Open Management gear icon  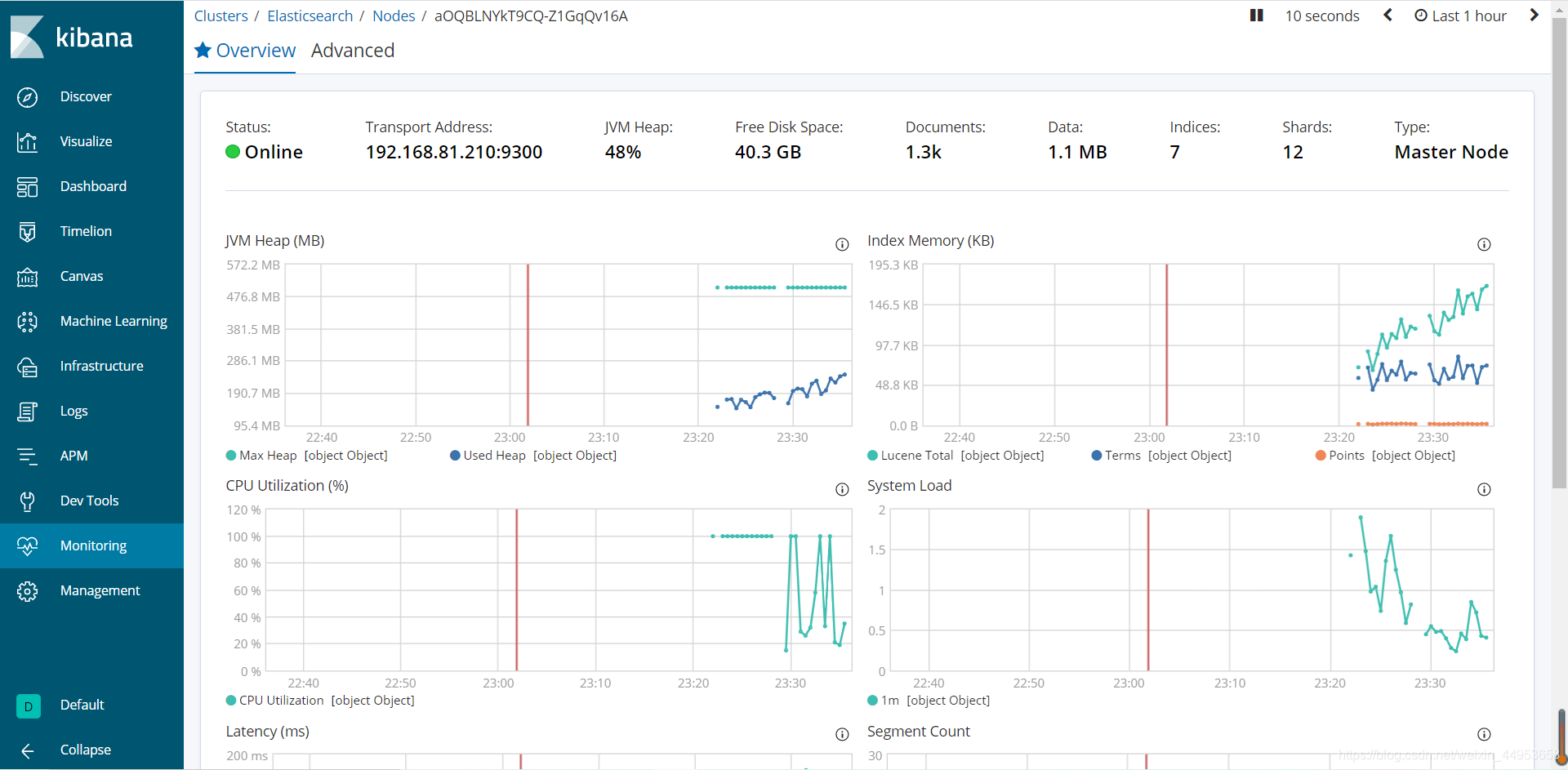click(27, 591)
